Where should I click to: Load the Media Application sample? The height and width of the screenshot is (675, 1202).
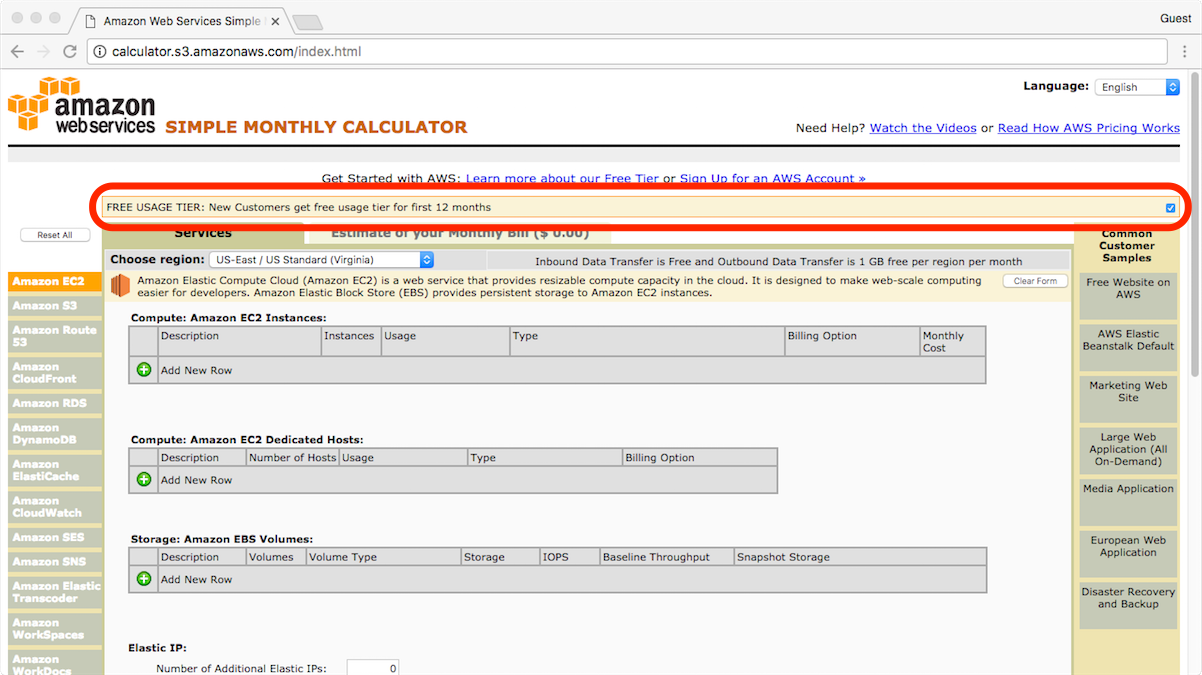coord(1128,502)
